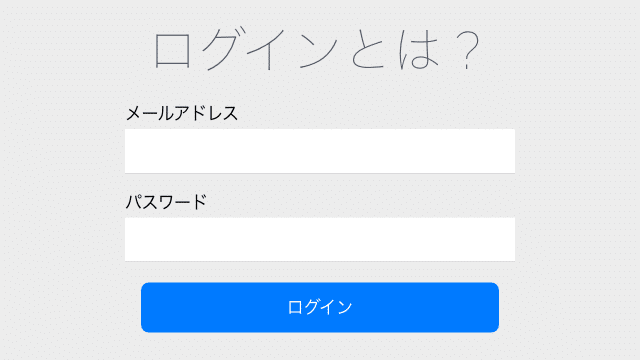640x360 pixels.
Task: Click the field label reading メールアドレス
Action: point(182,113)
